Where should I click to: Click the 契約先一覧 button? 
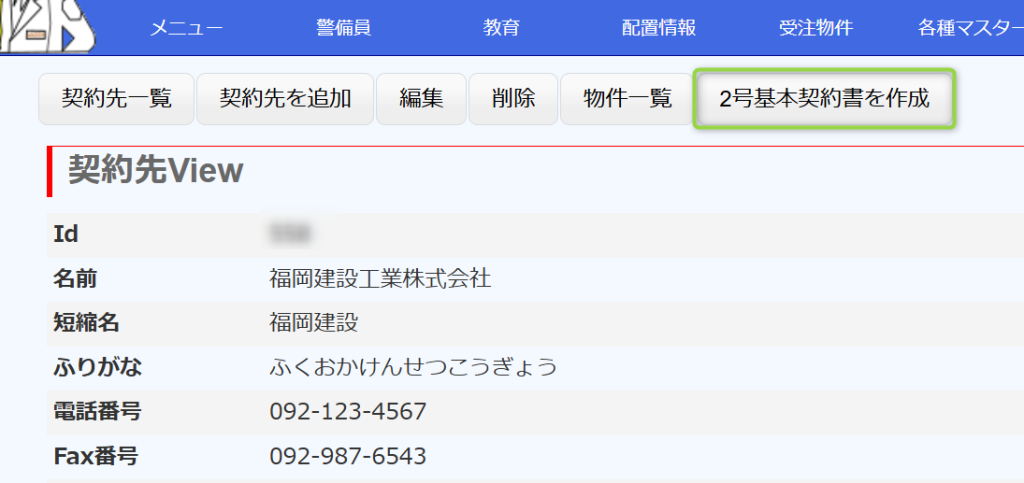coord(116,99)
